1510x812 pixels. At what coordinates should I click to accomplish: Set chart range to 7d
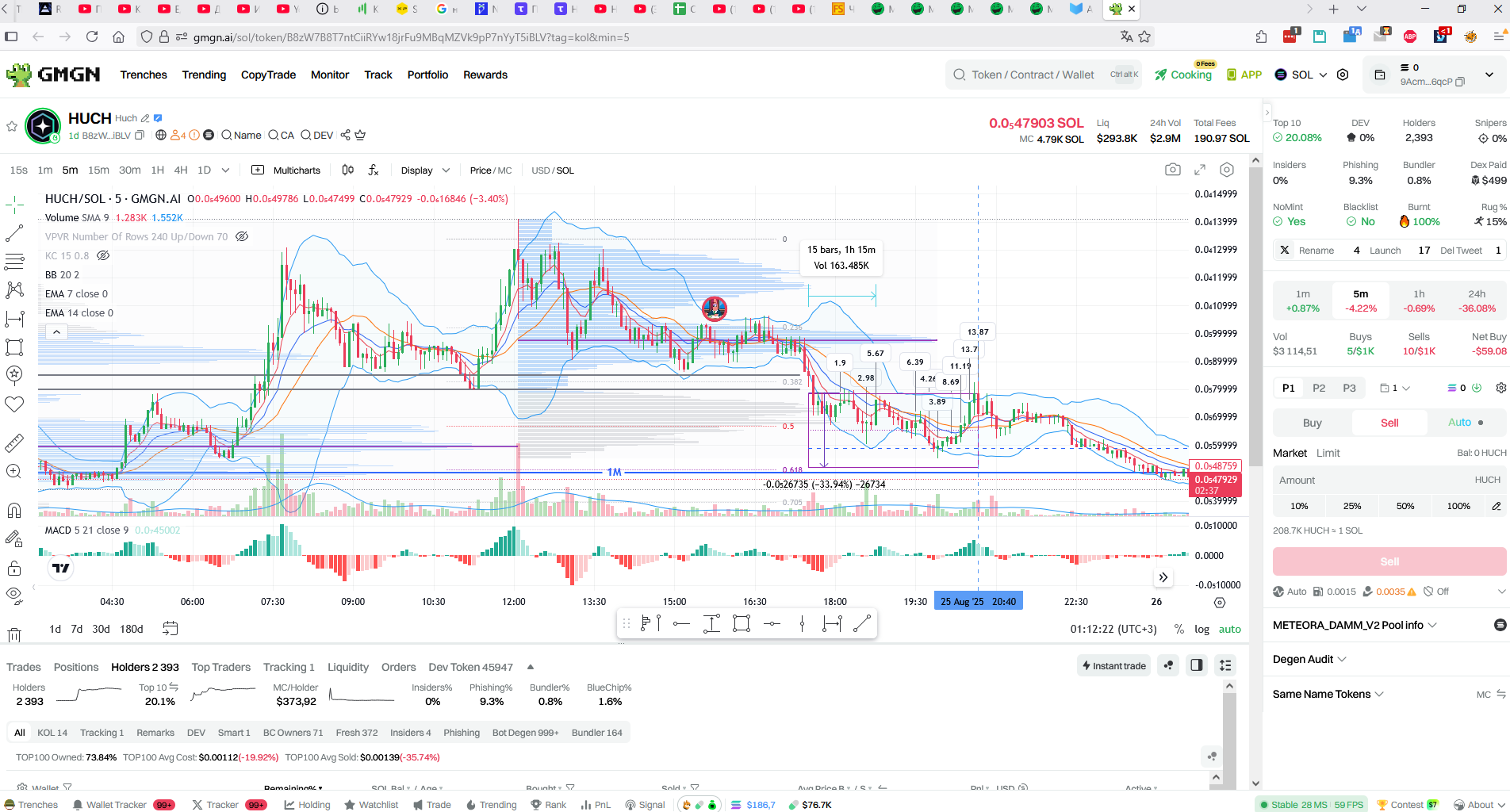click(76, 629)
